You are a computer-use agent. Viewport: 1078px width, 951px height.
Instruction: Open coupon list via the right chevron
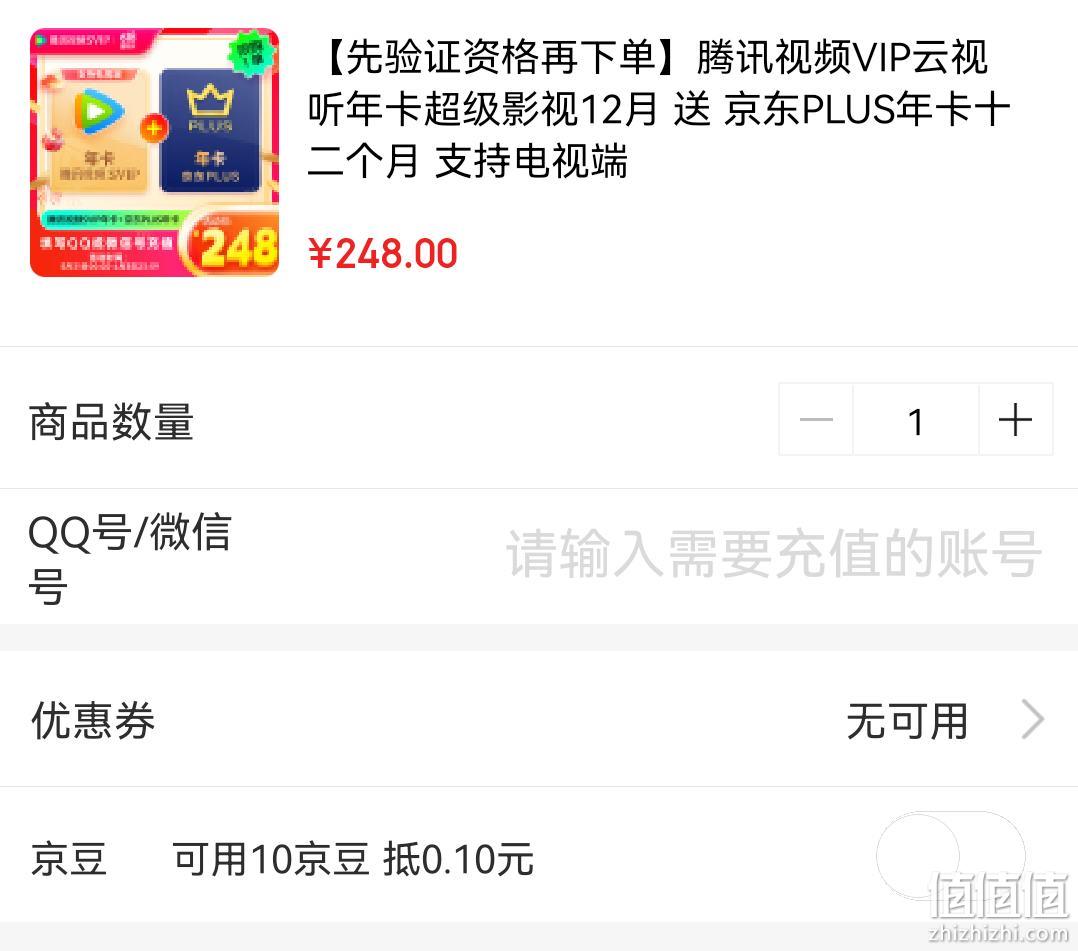click(1033, 719)
